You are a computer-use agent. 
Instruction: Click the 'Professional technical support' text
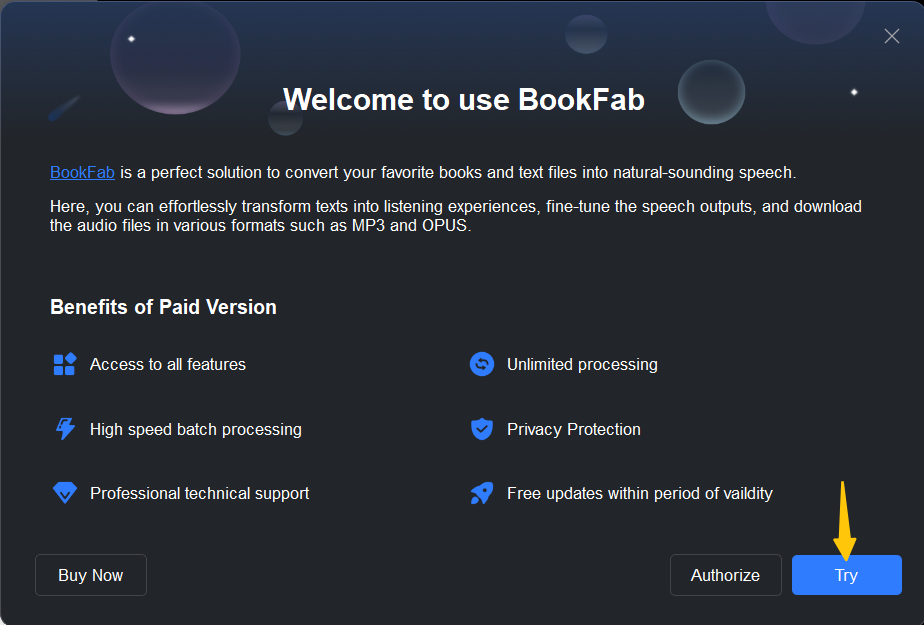[x=199, y=493]
